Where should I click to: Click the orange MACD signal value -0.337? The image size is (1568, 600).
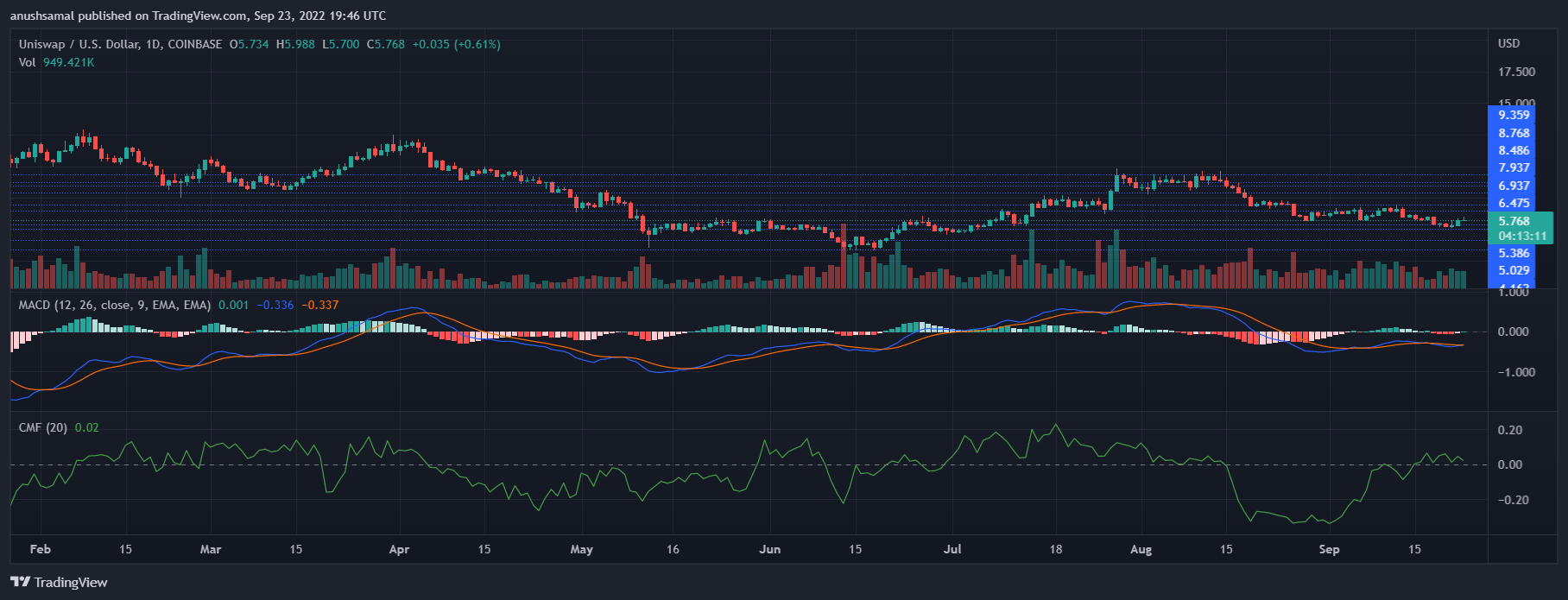coord(319,305)
